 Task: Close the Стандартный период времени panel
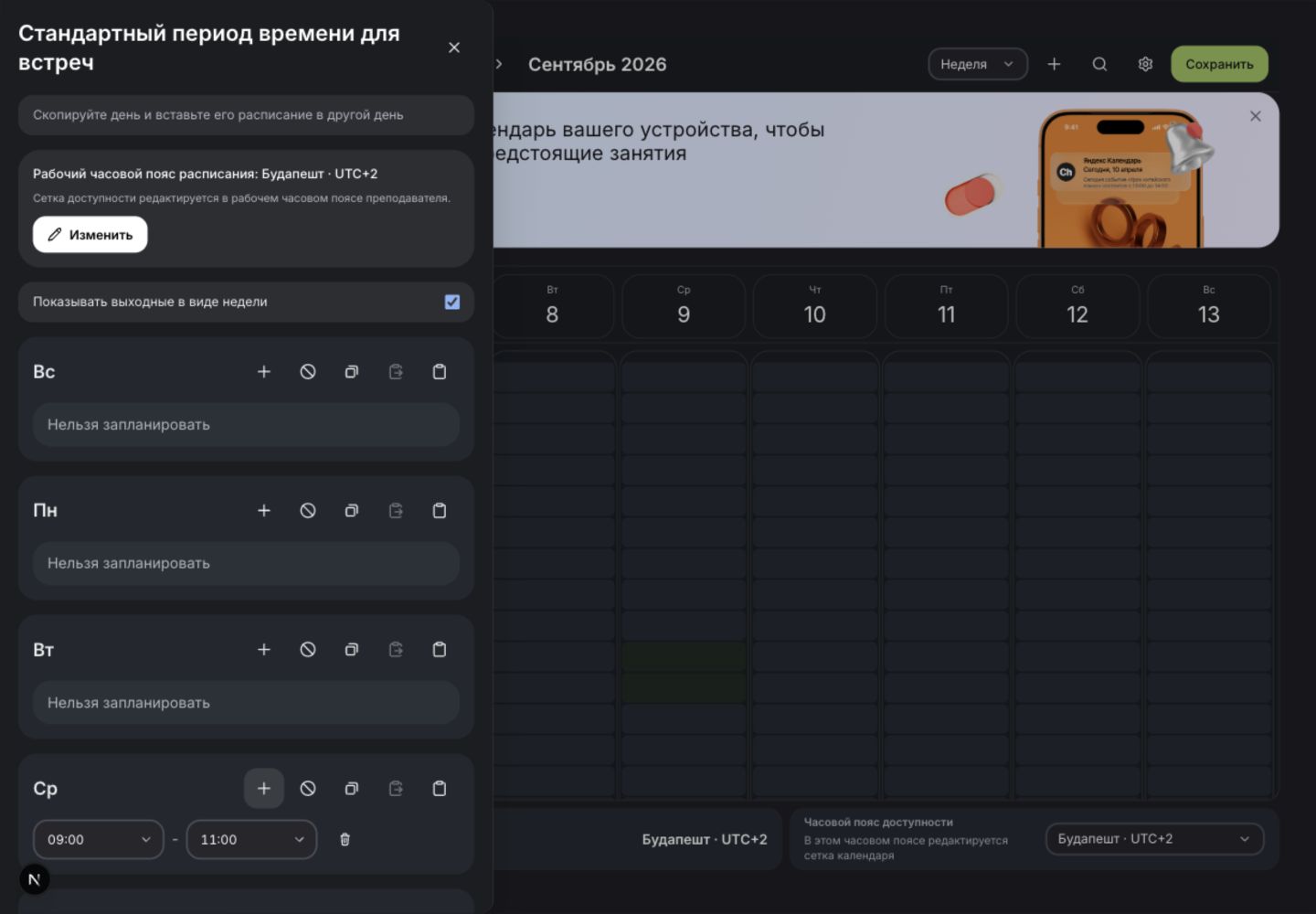[454, 48]
